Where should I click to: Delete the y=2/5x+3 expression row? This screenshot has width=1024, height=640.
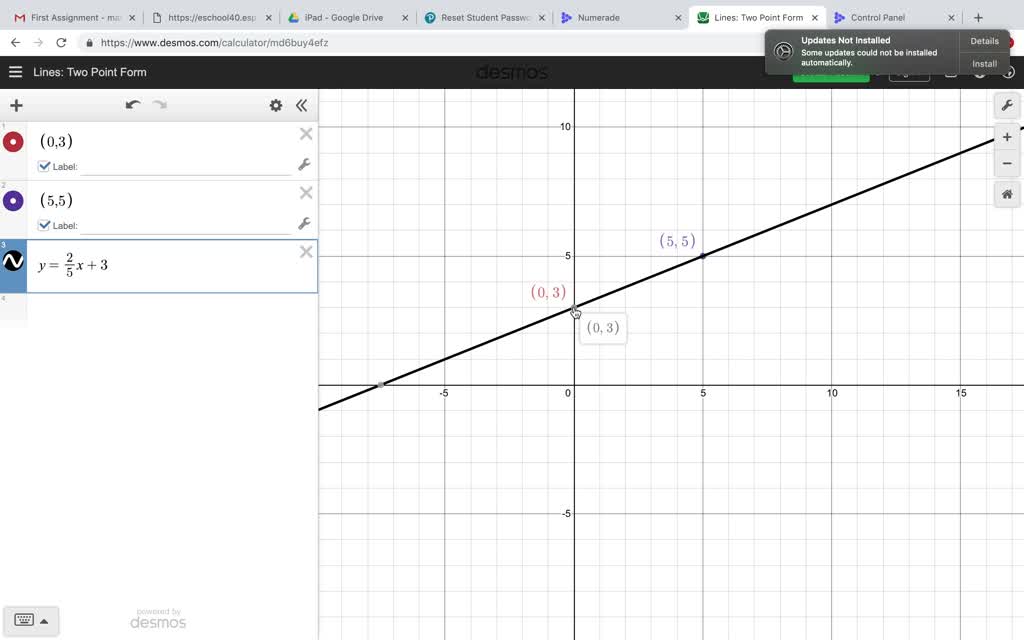(x=306, y=252)
